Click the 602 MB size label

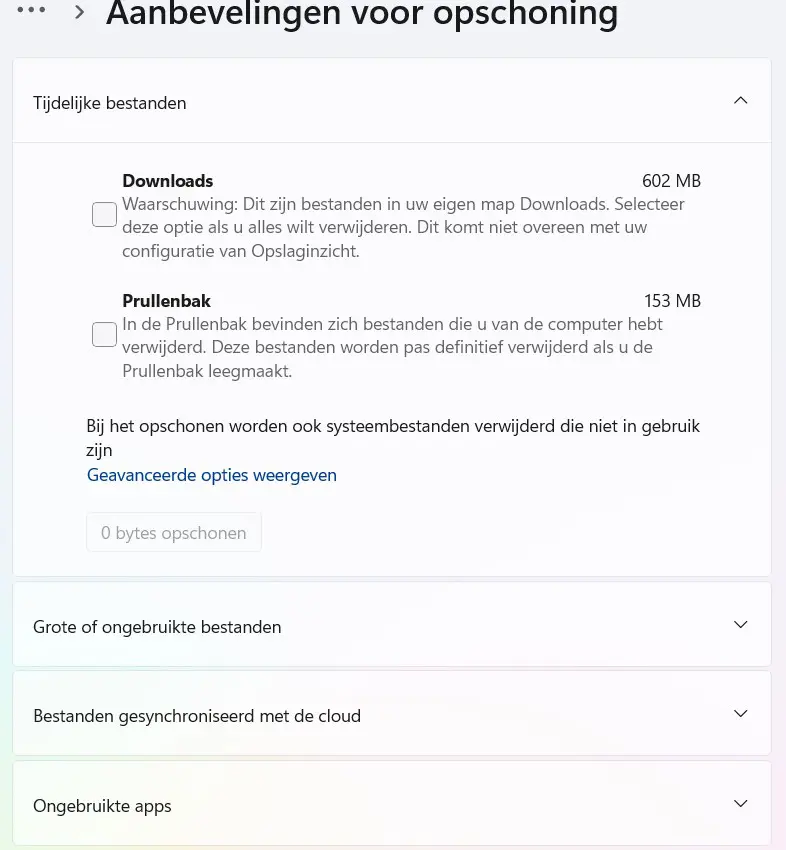[x=672, y=181]
